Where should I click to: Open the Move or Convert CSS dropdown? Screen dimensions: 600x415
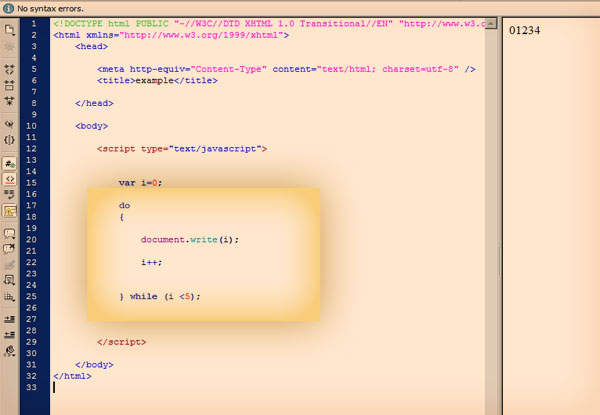pyautogui.click(x=9, y=296)
